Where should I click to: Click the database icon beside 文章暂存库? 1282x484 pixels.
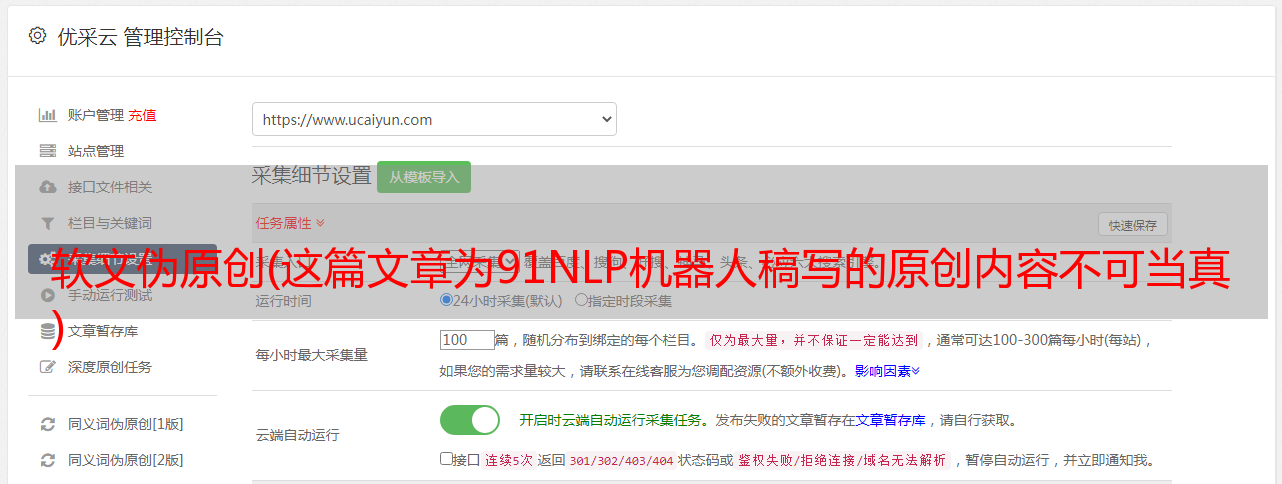click(x=47, y=331)
